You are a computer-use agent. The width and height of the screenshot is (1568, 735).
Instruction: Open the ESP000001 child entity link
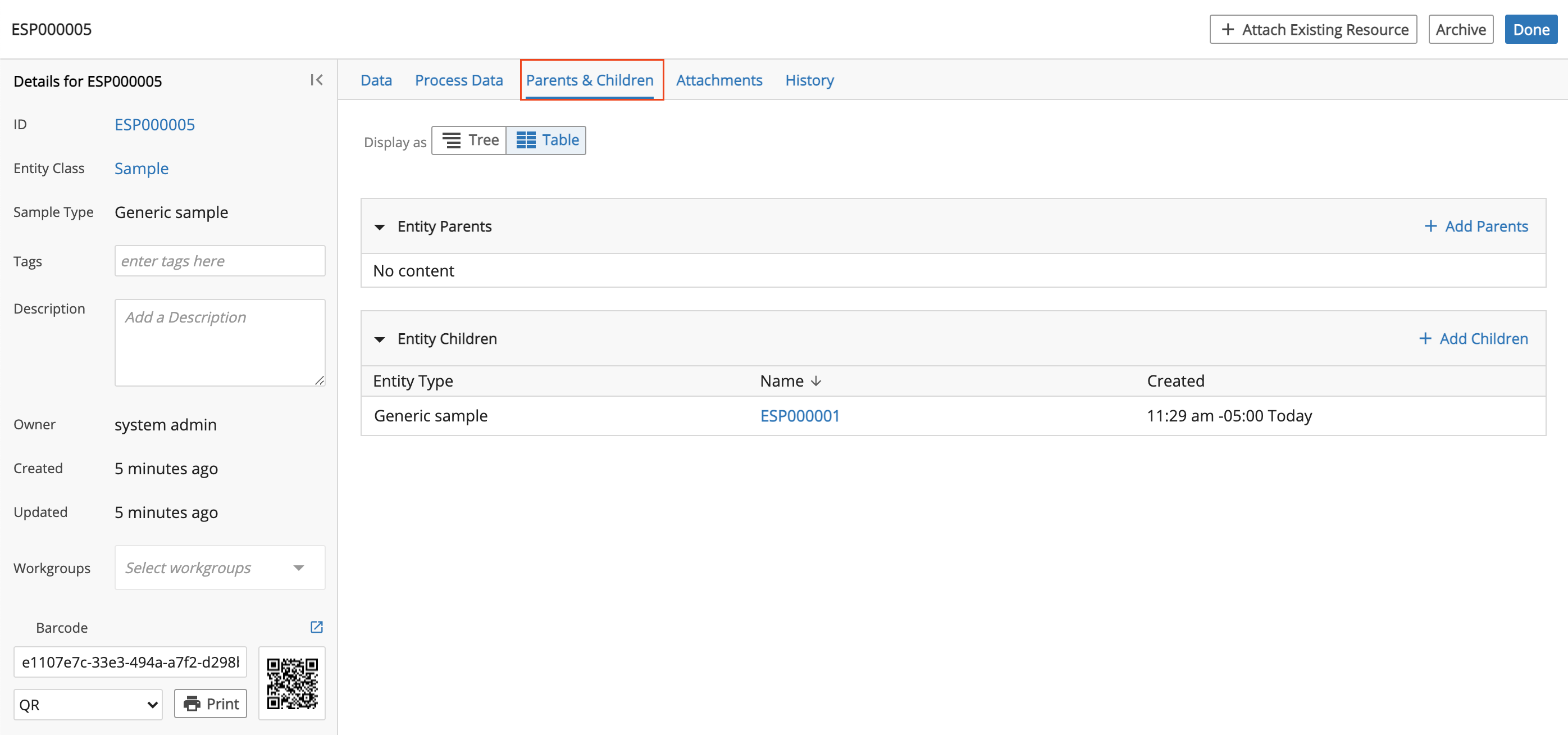click(x=800, y=416)
